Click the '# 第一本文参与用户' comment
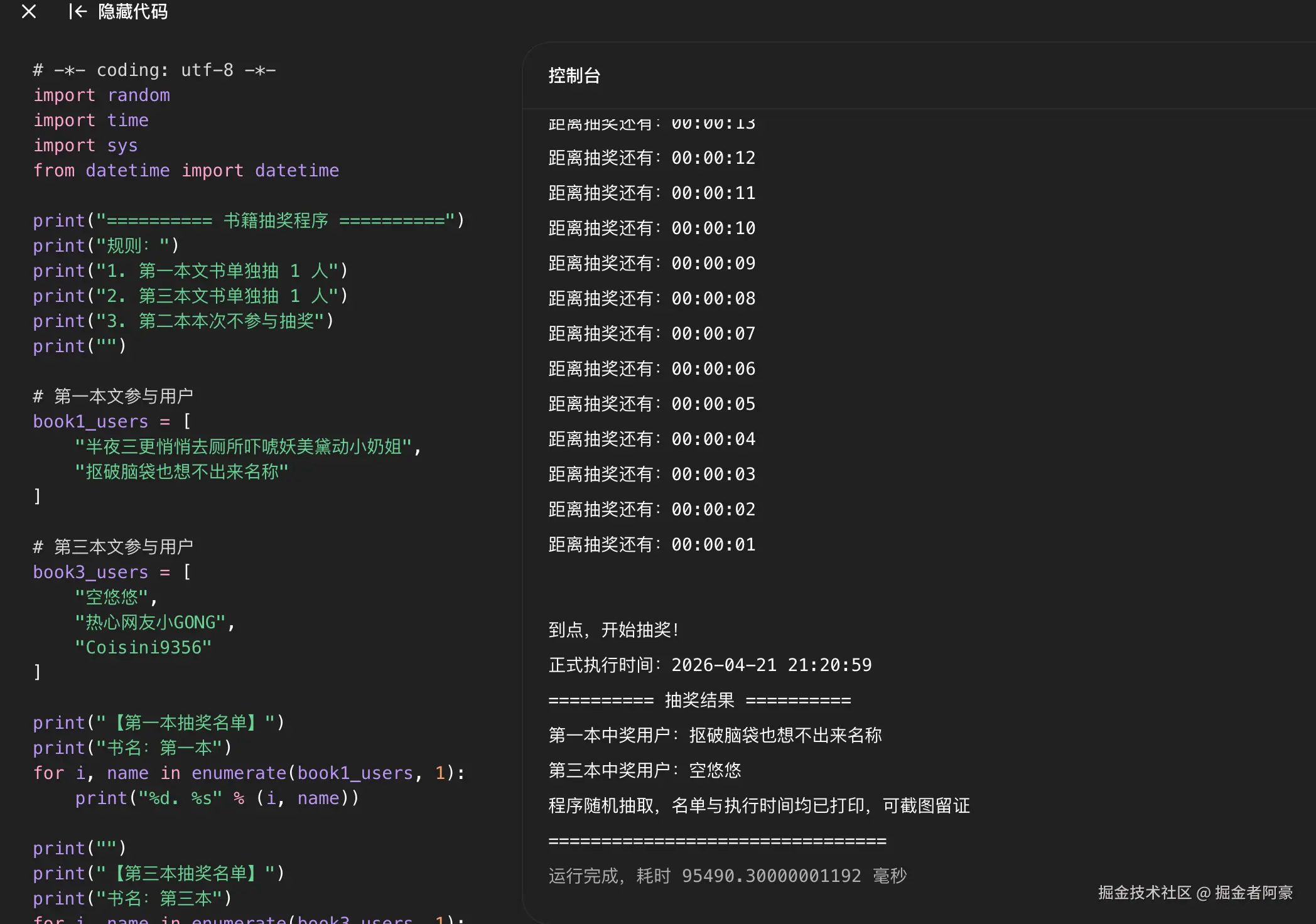1316x924 pixels. click(113, 397)
